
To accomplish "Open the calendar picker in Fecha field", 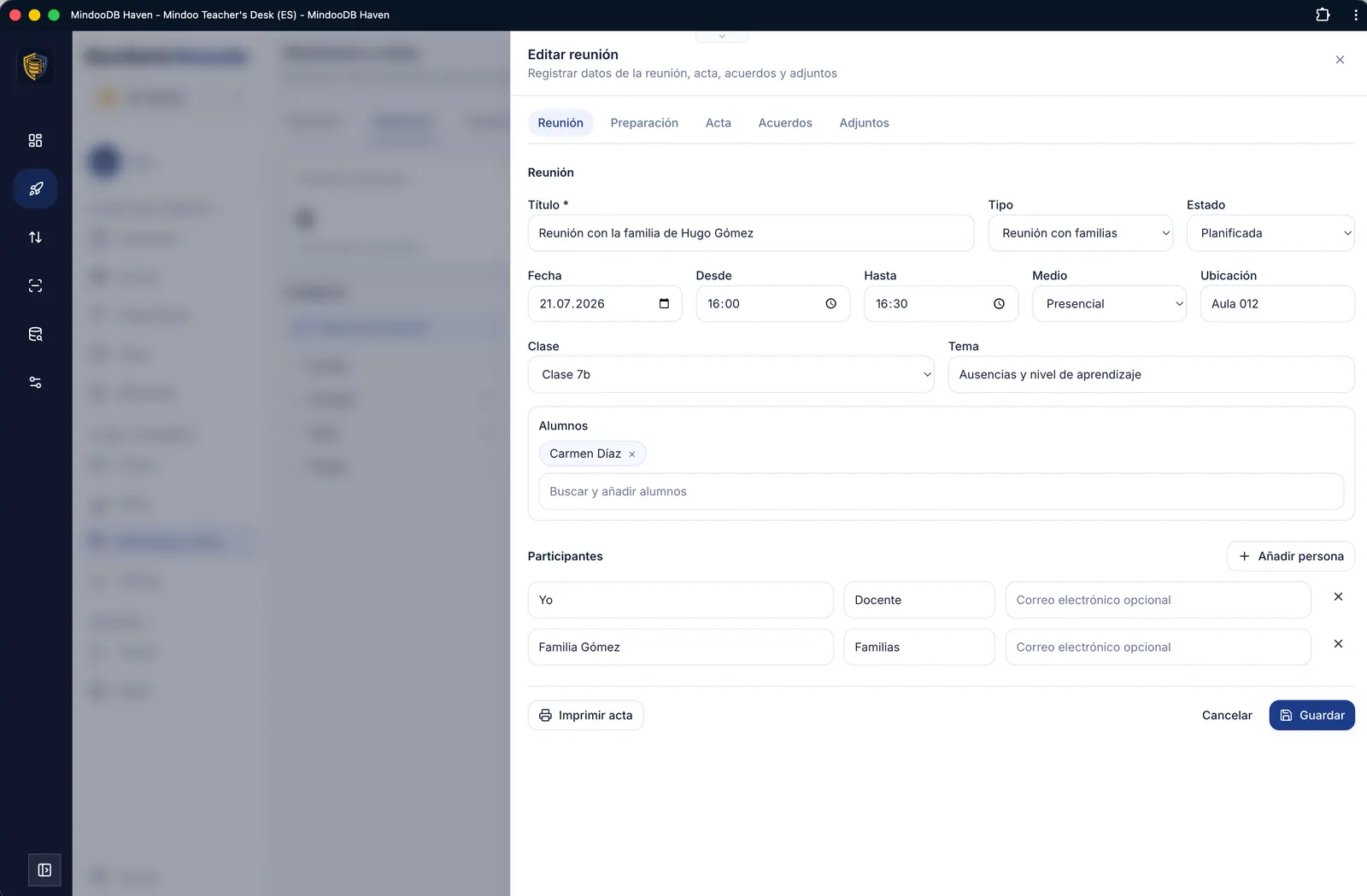I will click(x=664, y=304).
